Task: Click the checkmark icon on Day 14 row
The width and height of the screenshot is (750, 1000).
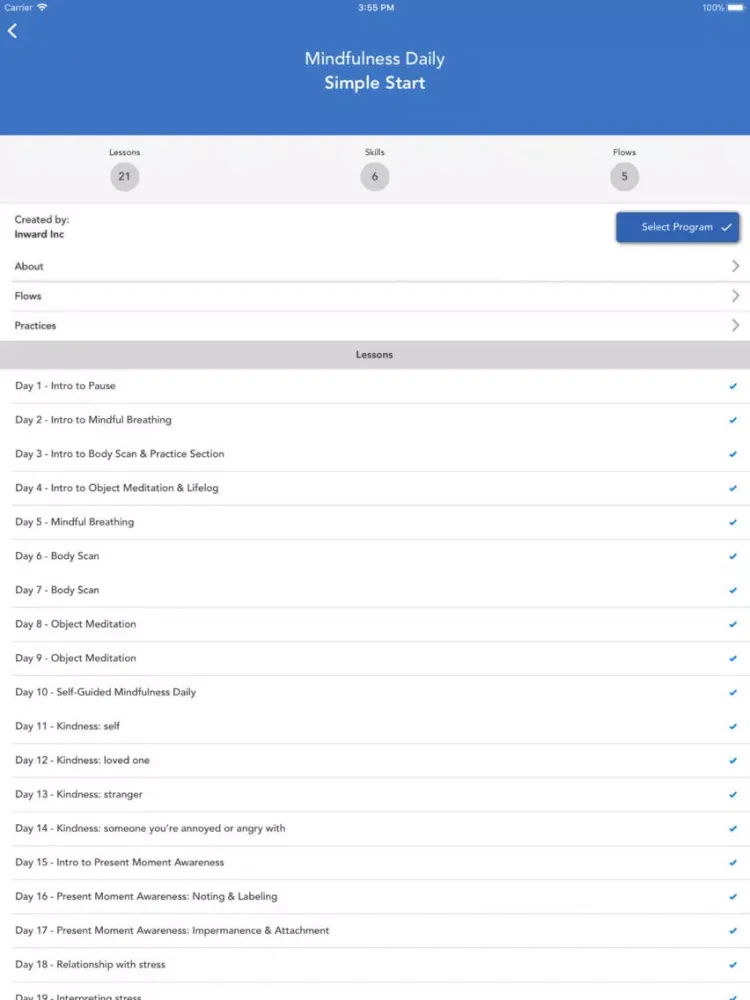Action: click(x=733, y=828)
